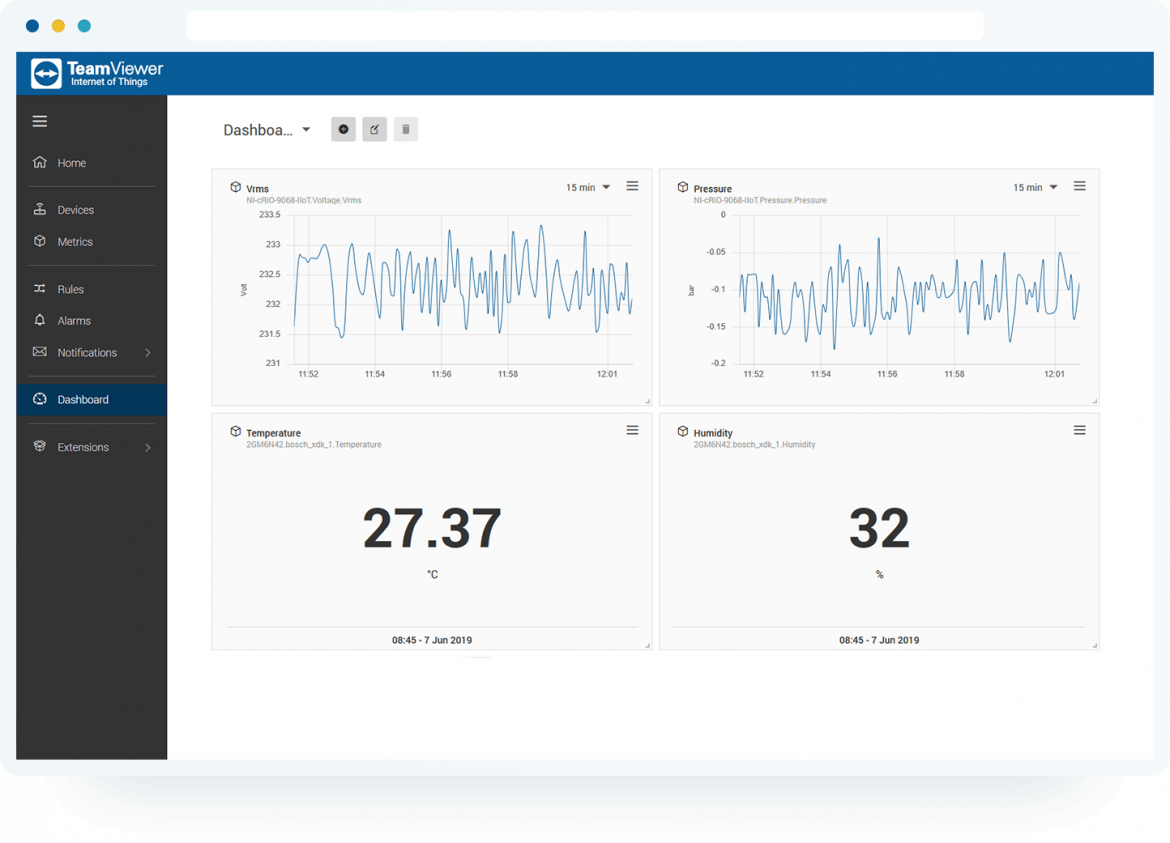
Task: Open the Vrms widget hamburger menu
Action: point(632,186)
